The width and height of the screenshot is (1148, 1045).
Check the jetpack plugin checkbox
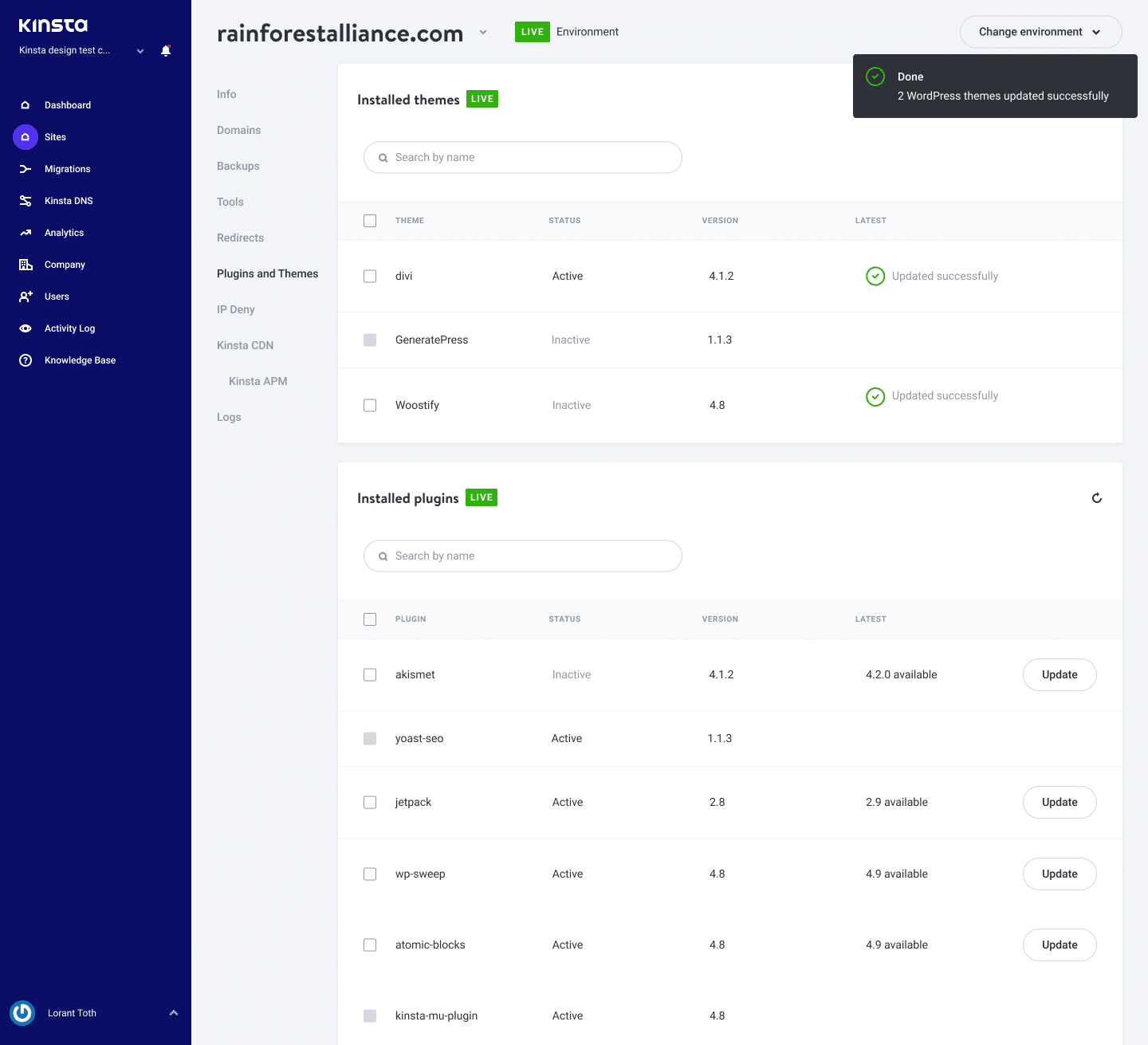370,803
